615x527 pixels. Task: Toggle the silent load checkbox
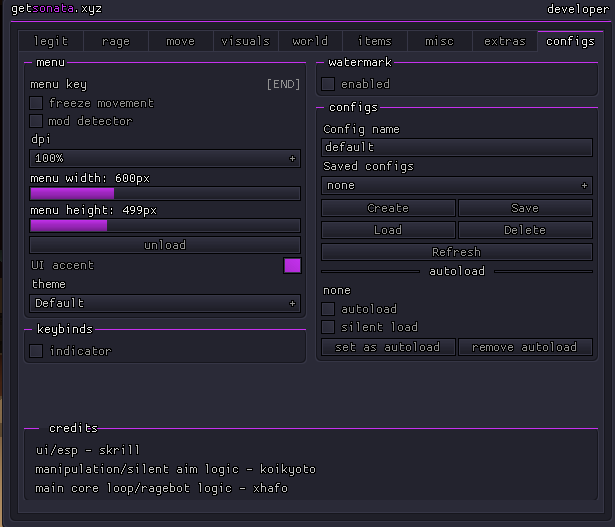(328, 327)
